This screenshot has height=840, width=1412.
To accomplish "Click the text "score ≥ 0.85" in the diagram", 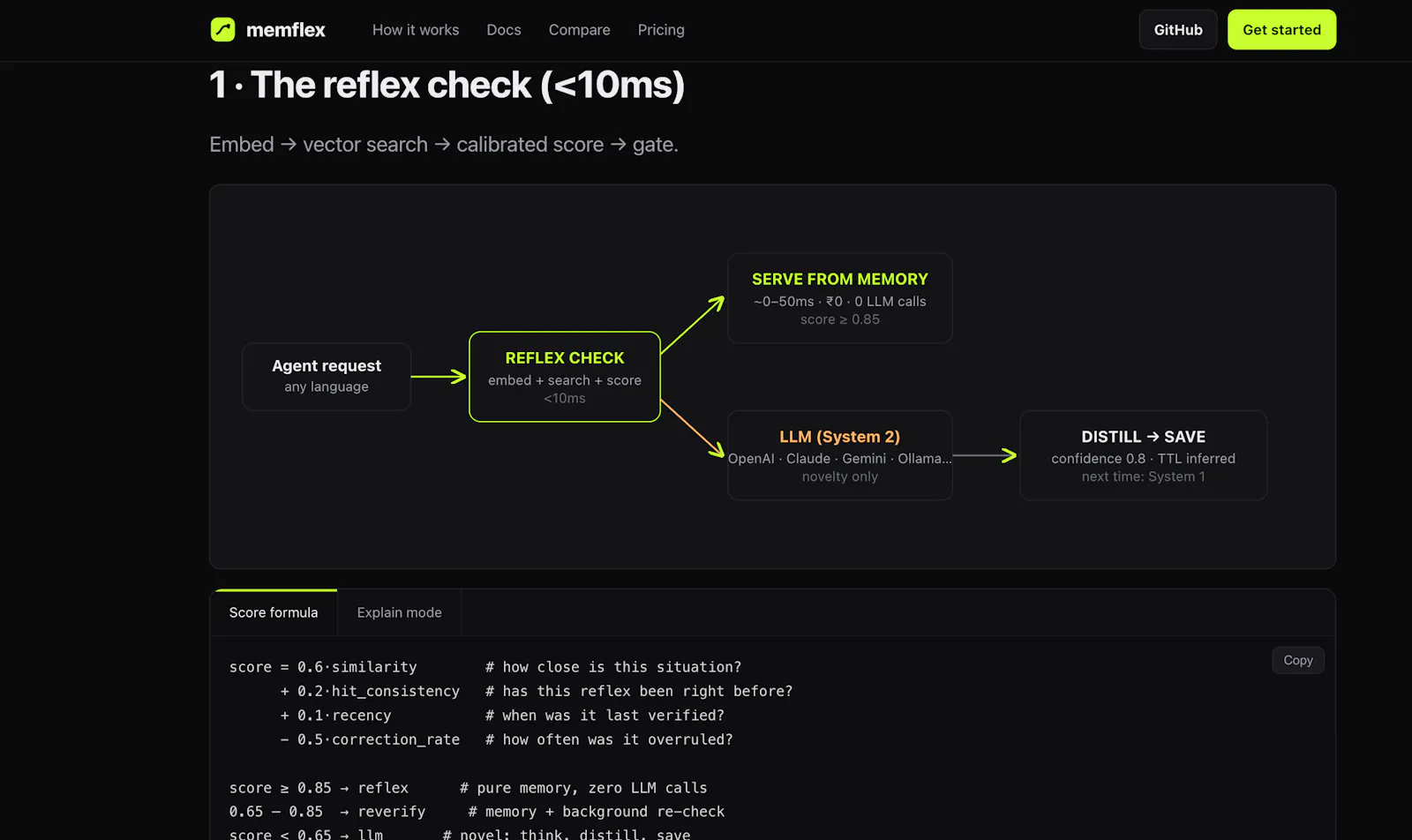I will tap(840, 319).
